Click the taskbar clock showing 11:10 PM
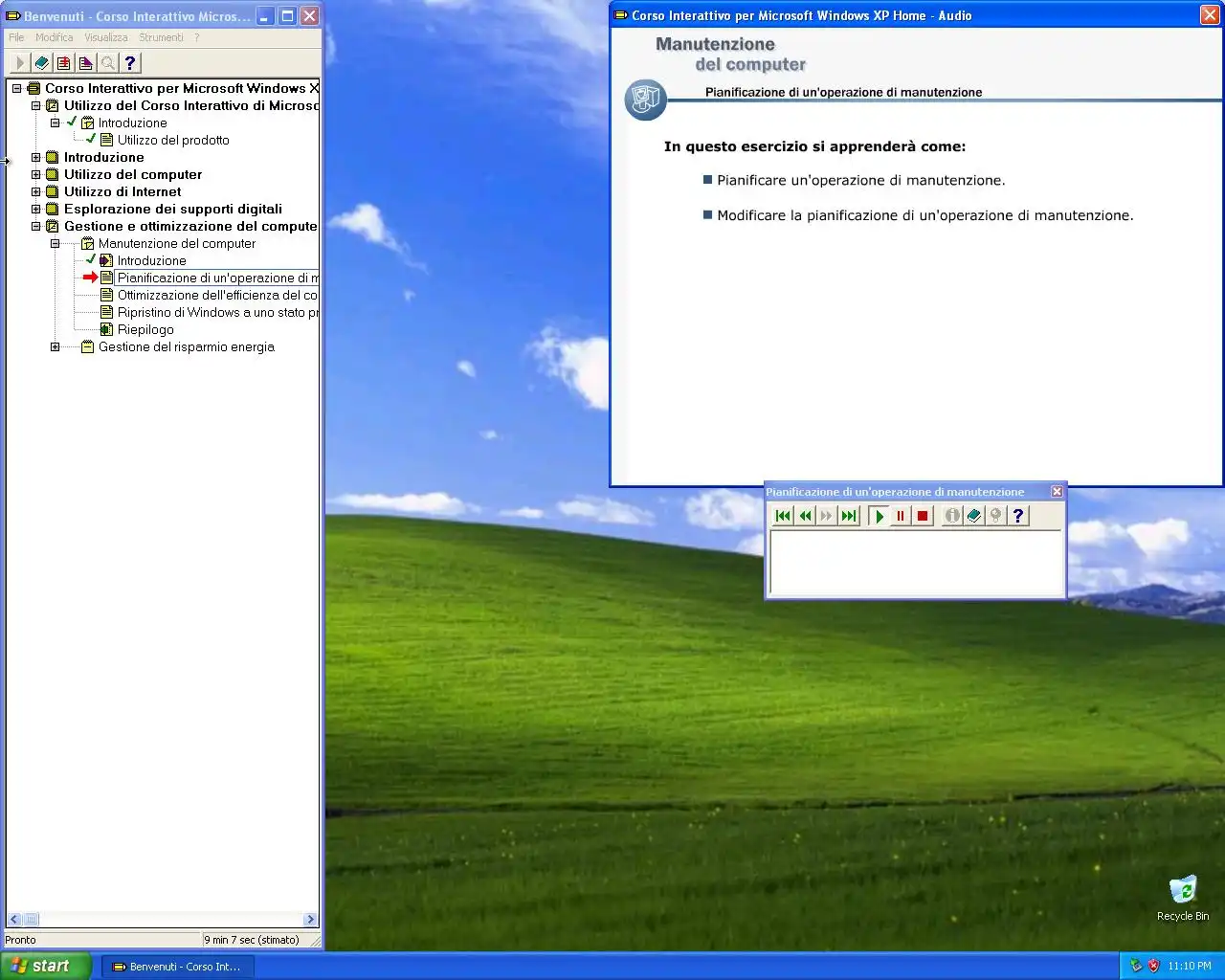This screenshot has width=1225, height=980. tap(1190, 966)
